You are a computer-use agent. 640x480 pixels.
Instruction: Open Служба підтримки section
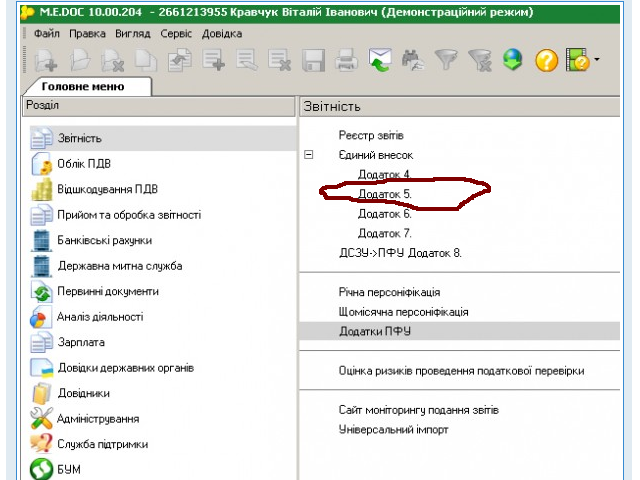[101, 444]
